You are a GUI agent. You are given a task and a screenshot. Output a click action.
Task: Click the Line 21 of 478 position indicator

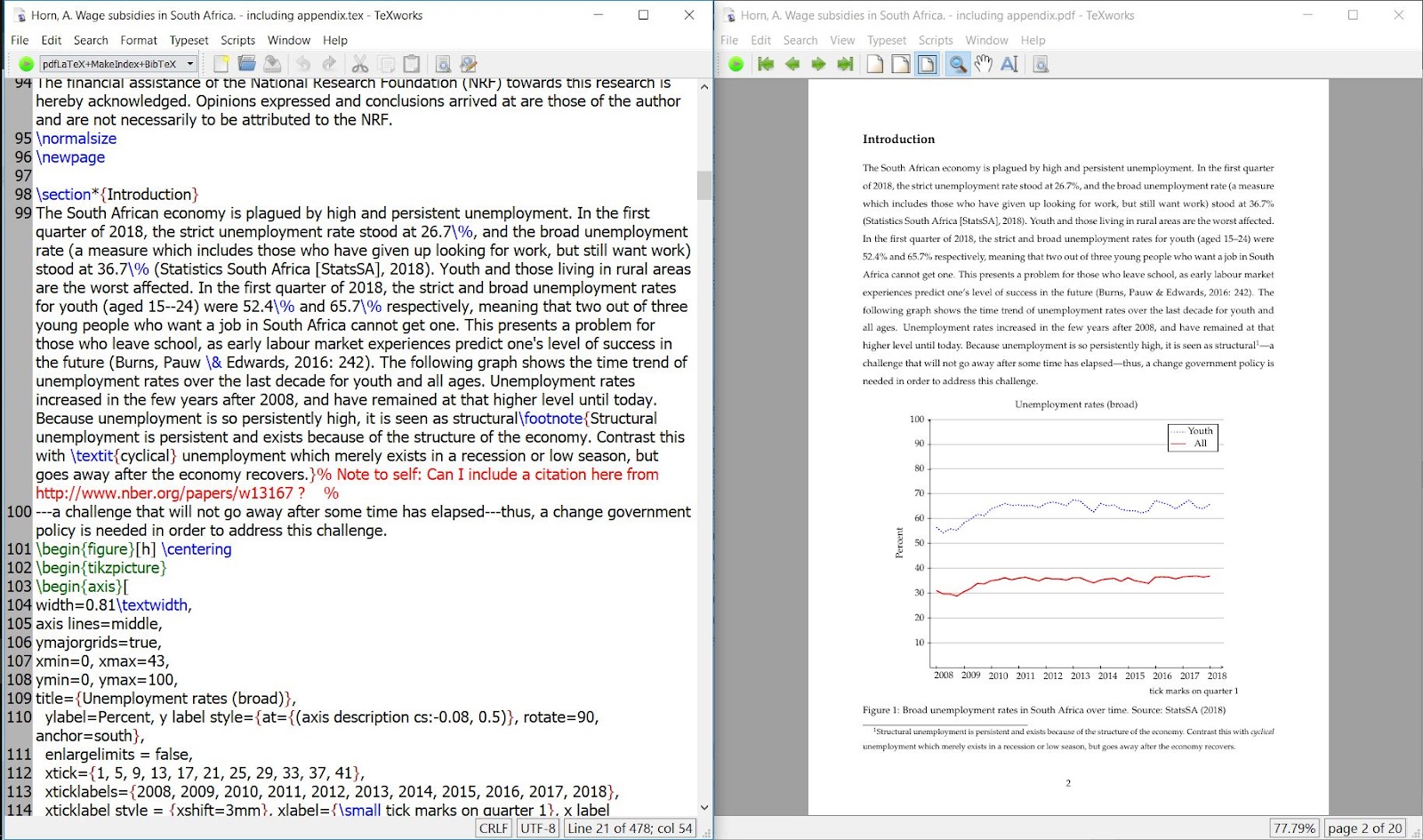[630, 828]
